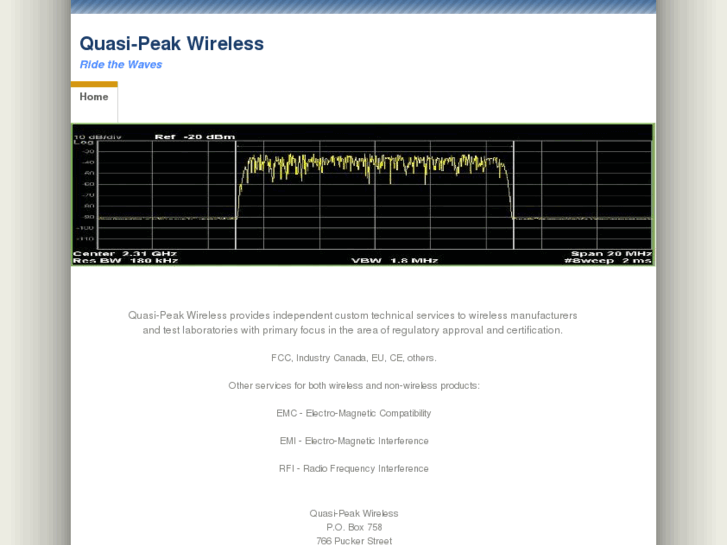This screenshot has width=727, height=545.
Task: Click 'EMC - Electro-Magnetic Compatibility' text
Action: pos(354,413)
